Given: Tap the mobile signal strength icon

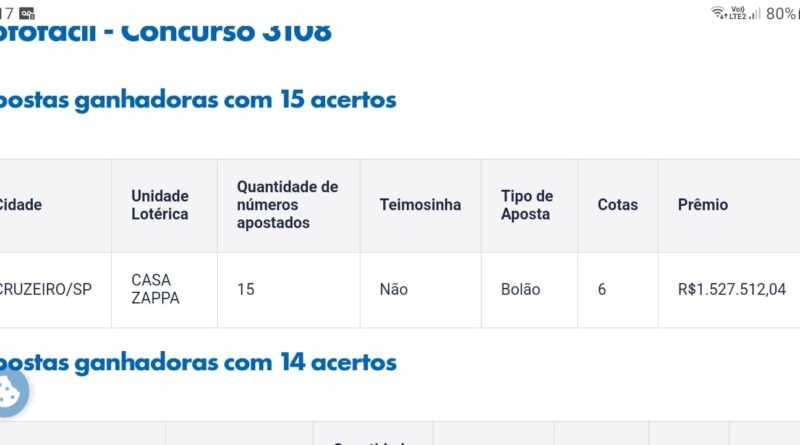Looking at the screenshot, I should pos(755,13).
